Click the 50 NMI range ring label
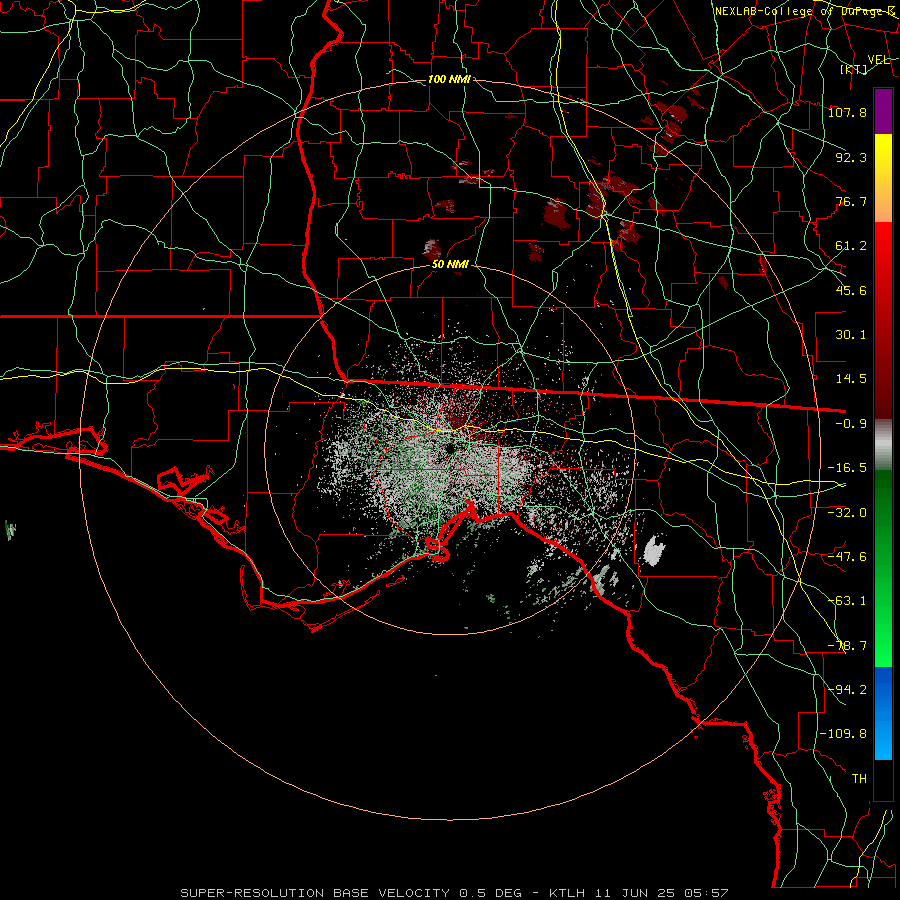This screenshot has height=900, width=900. coord(451,264)
